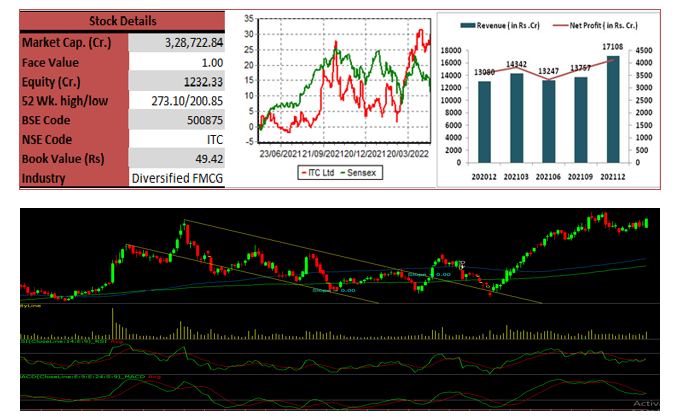Click the Revenue (in Rs .Cr) legend

[x=500, y=25]
